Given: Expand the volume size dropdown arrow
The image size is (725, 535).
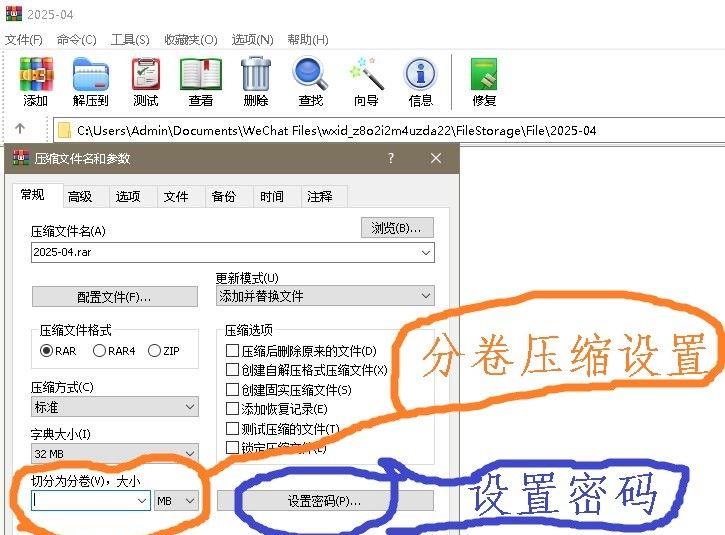Looking at the screenshot, I should (141, 501).
